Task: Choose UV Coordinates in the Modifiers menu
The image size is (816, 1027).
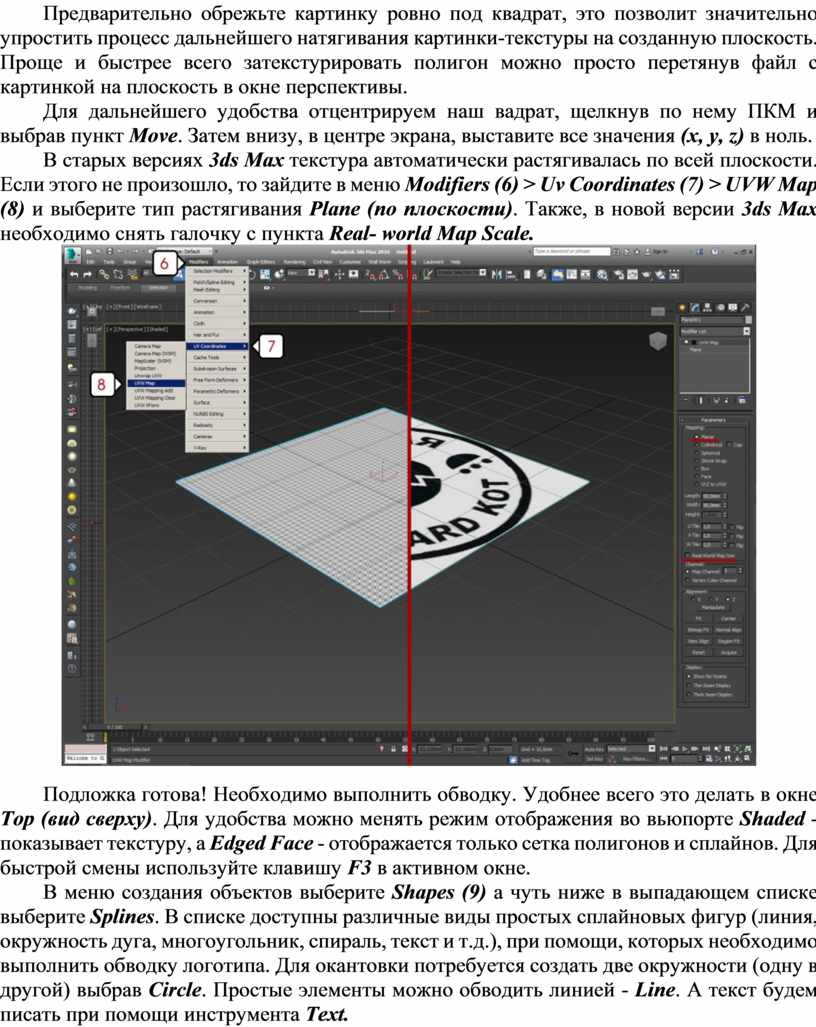Action: (x=217, y=346)
